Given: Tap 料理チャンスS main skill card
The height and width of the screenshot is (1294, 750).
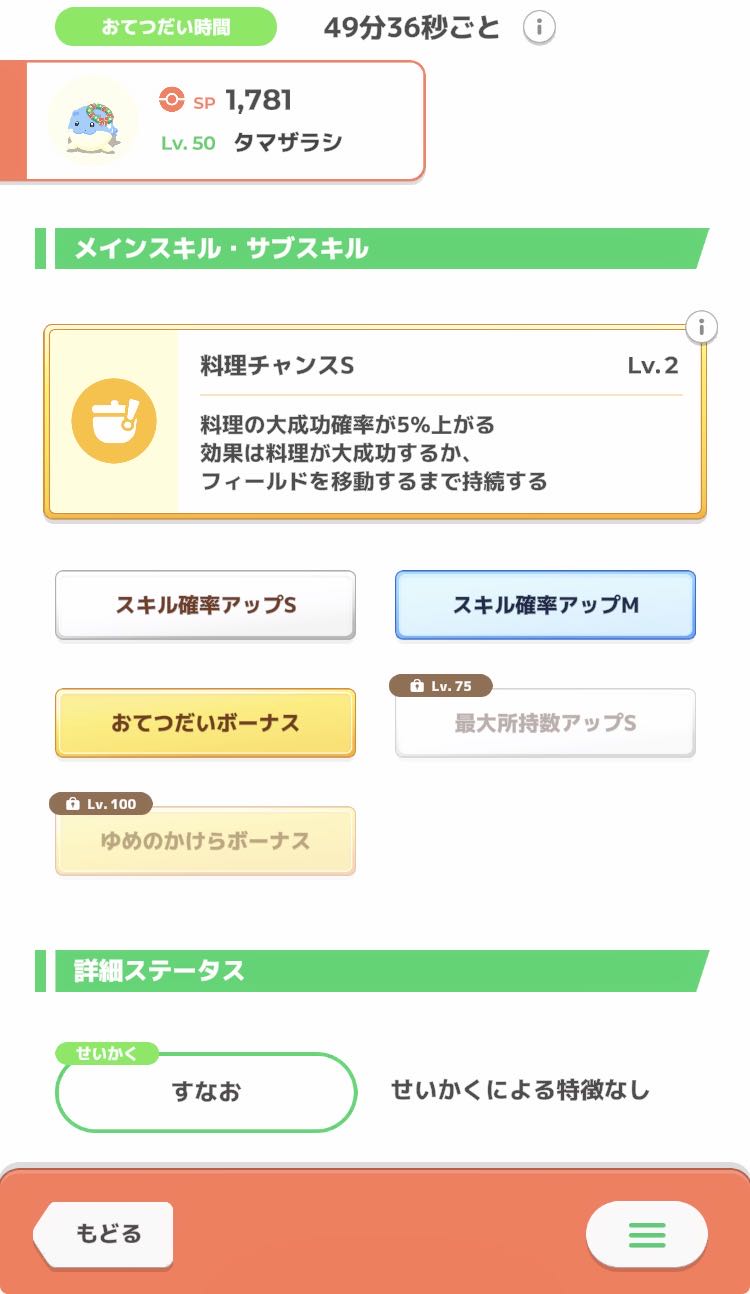Looking at the screenshot, I should click(440, 421).
